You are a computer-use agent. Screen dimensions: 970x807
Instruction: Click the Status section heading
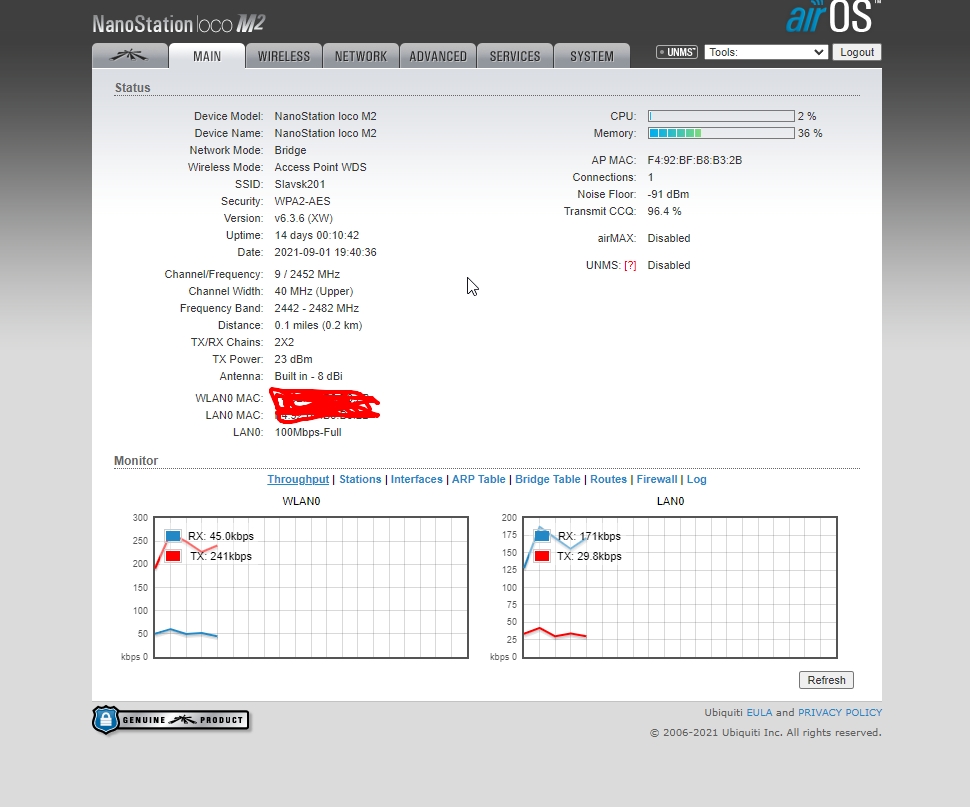point(132,88)
